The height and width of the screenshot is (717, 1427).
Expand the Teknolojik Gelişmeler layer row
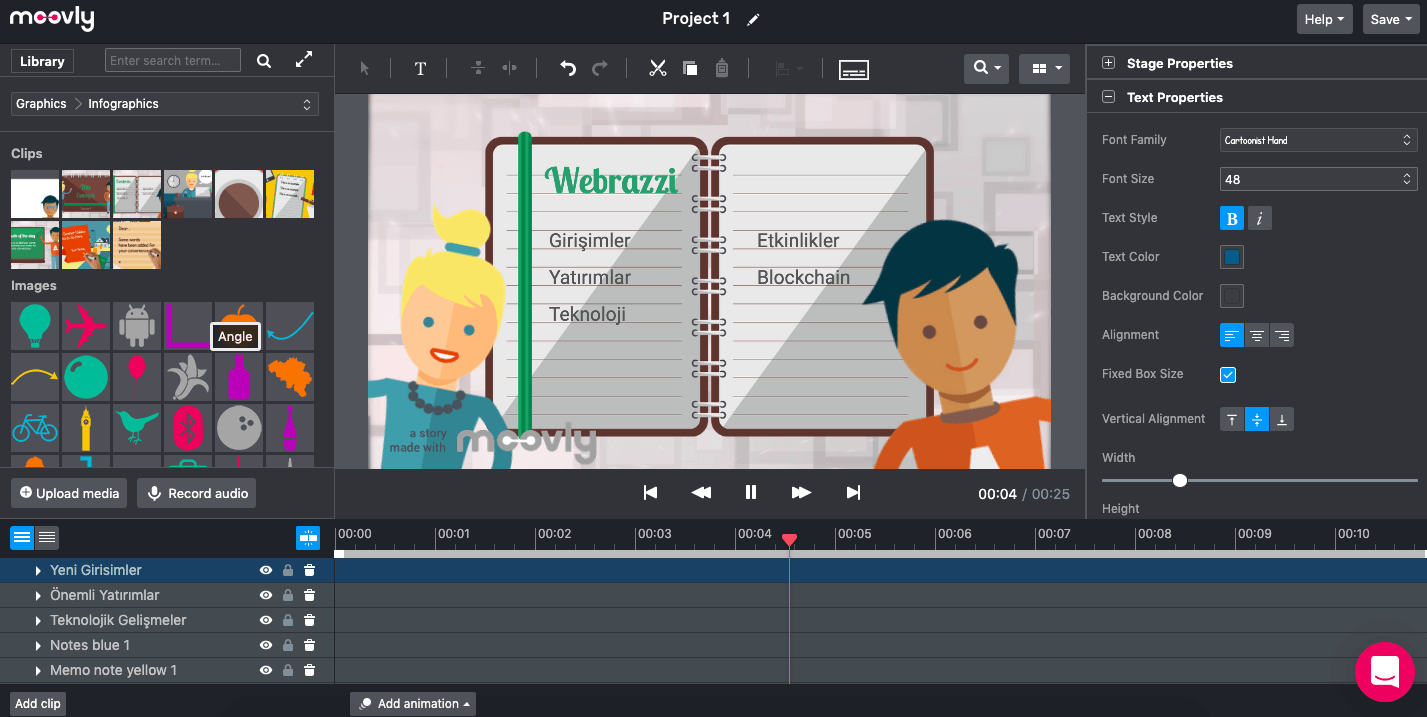(x=38, y=620)
